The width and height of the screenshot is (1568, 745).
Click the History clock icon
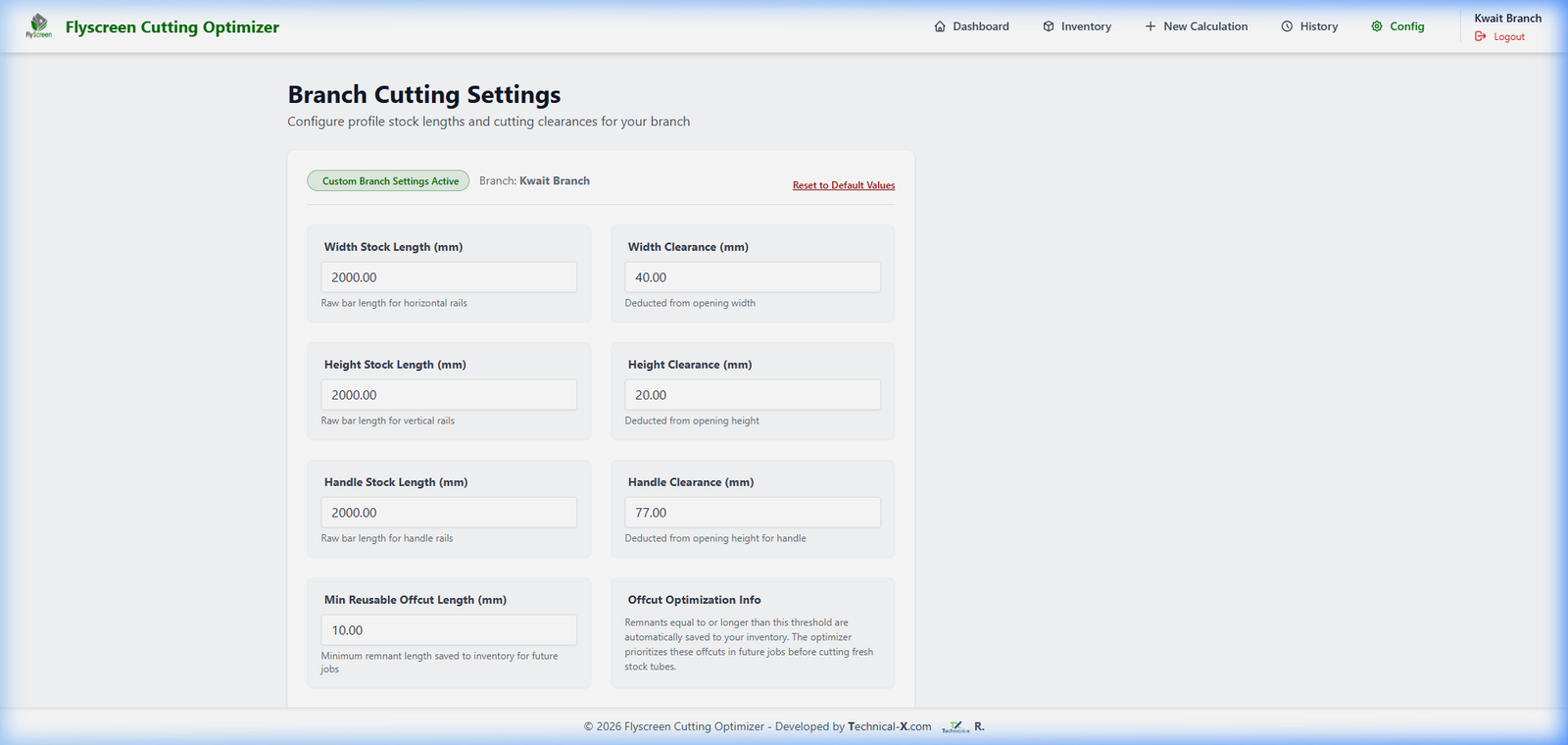pos(1287,26)
